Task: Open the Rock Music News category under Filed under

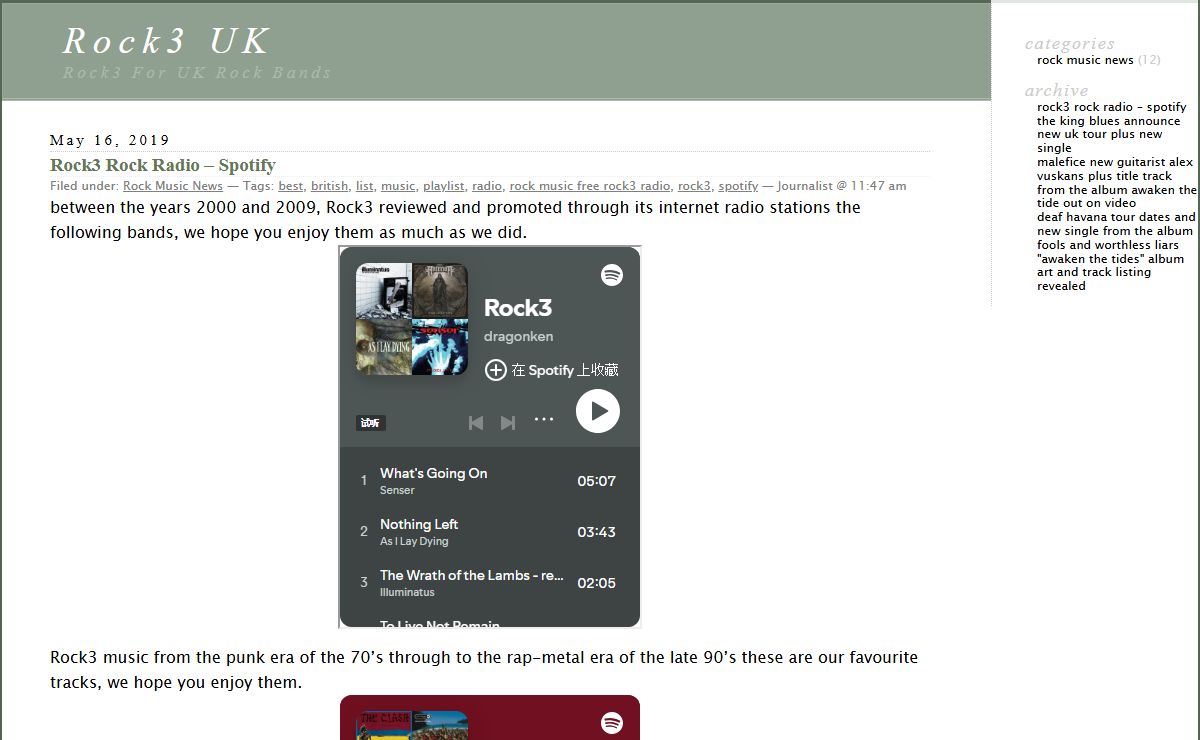Action: pyautogui.click(x=173, y=186)
